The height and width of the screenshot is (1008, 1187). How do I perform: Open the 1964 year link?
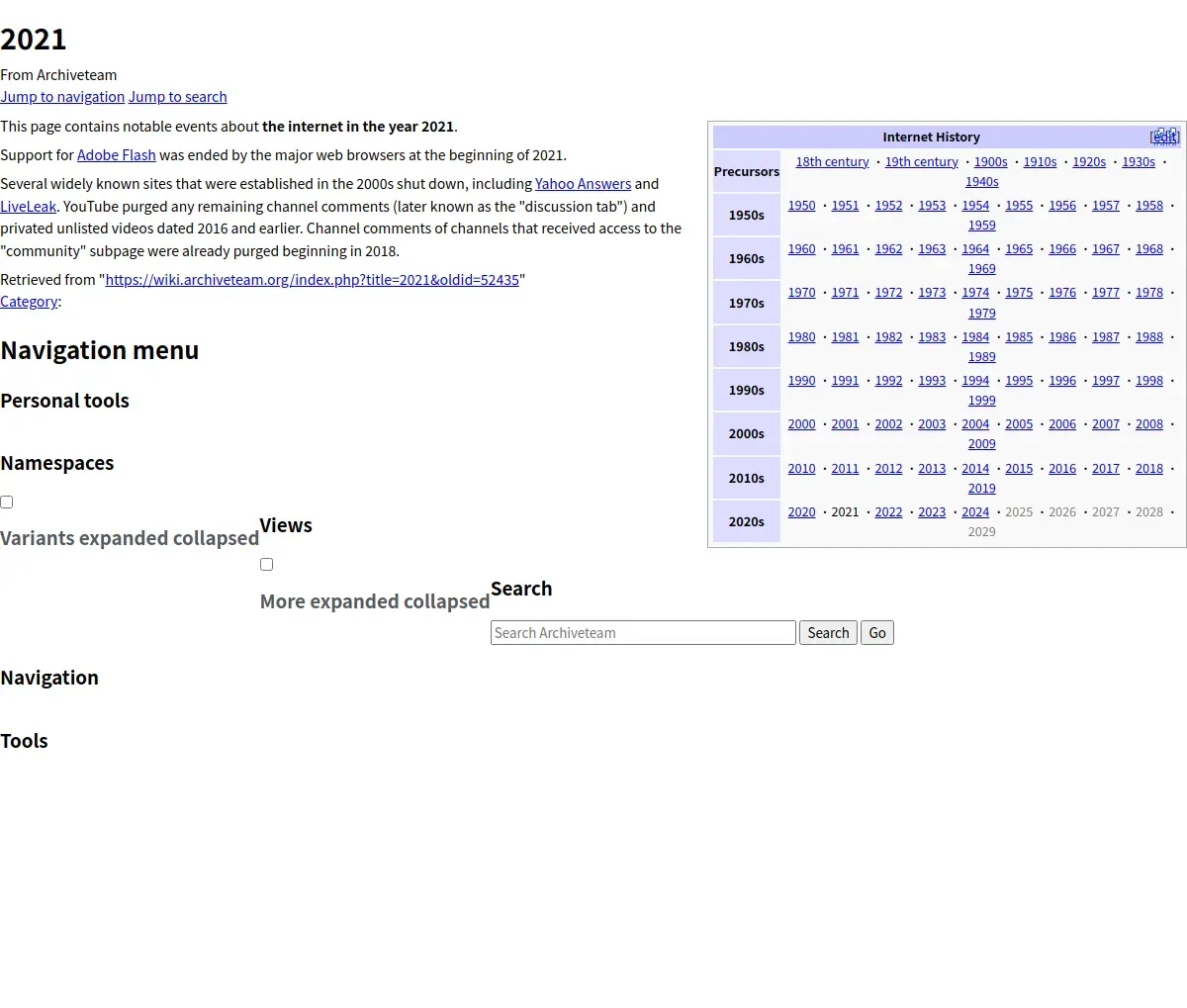coord(975,249)
